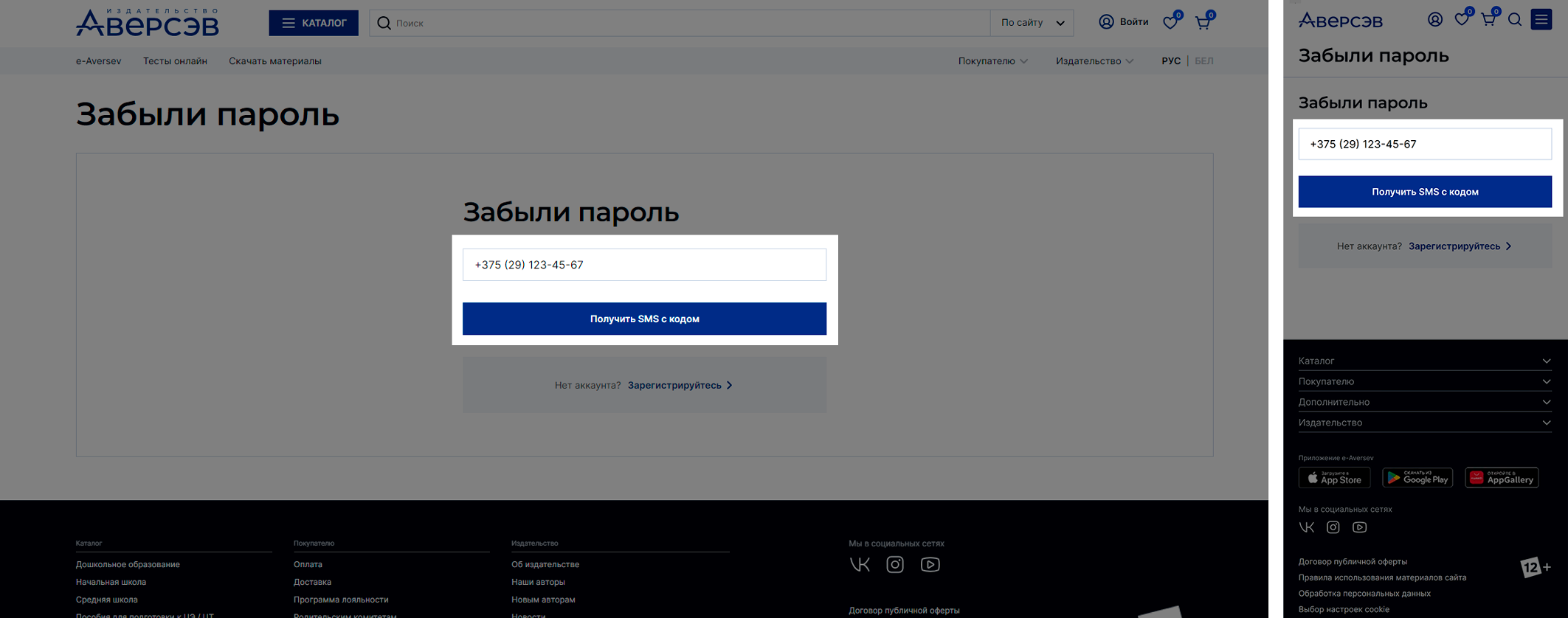This screenshot has width=1568, height=618.
Task: Expand Каталог section in mobile footer
Action: point(1424,361)
